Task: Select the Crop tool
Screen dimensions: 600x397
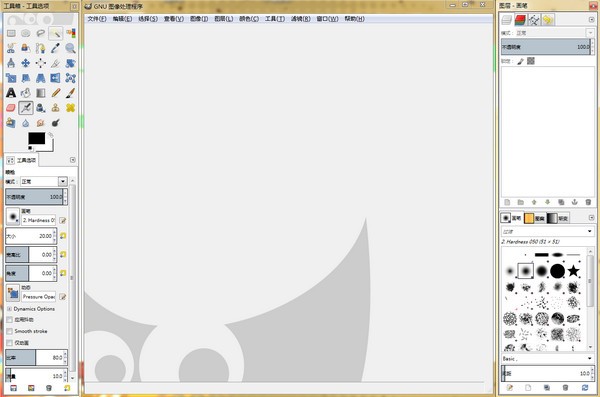Action: point(55,63)
